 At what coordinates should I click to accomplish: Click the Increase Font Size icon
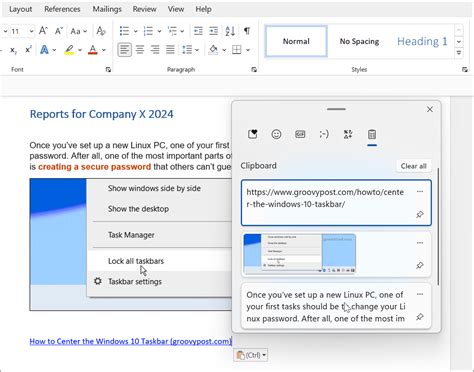pos(43,31)
